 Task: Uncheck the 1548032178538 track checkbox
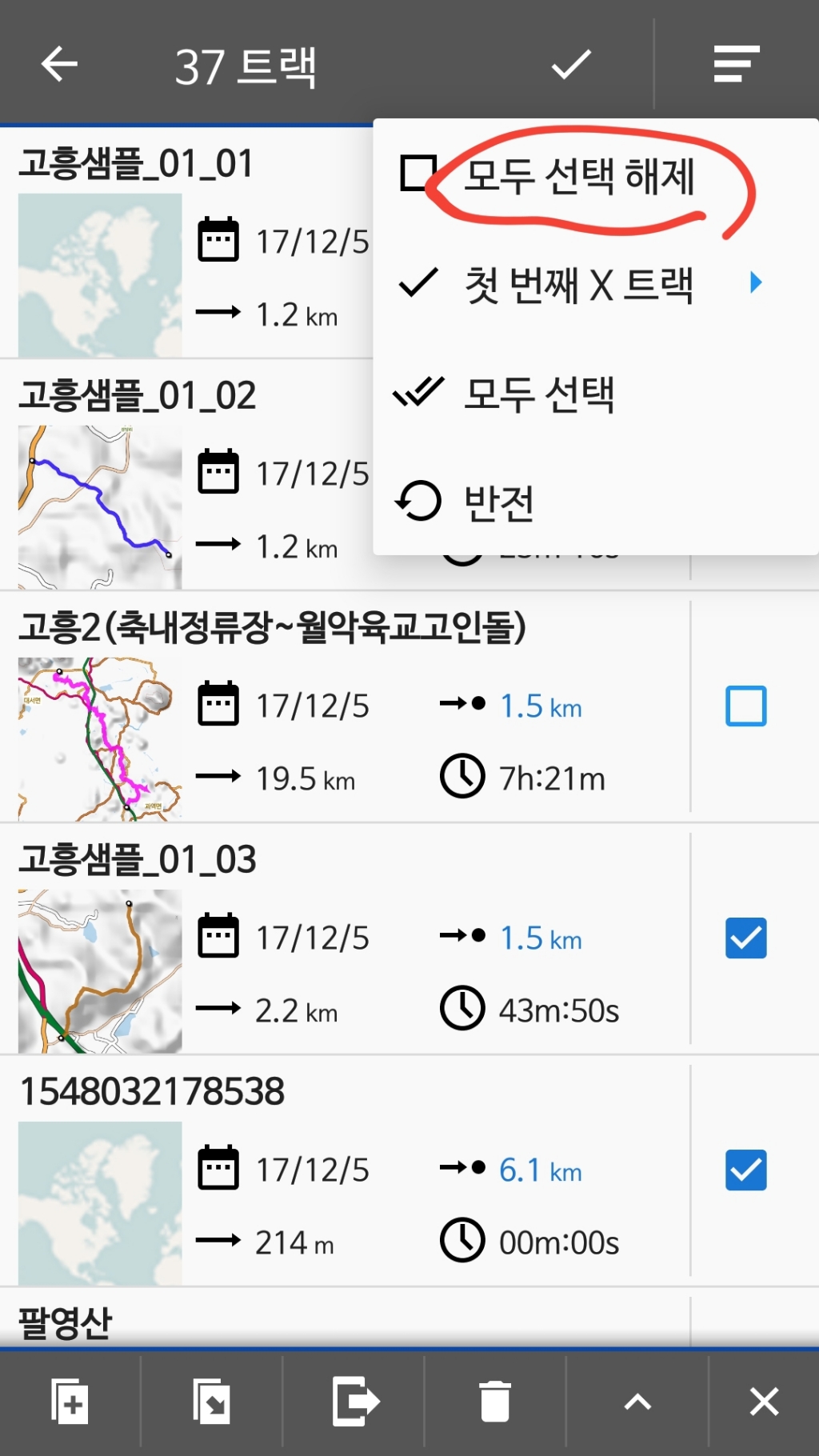(745, 1170)
